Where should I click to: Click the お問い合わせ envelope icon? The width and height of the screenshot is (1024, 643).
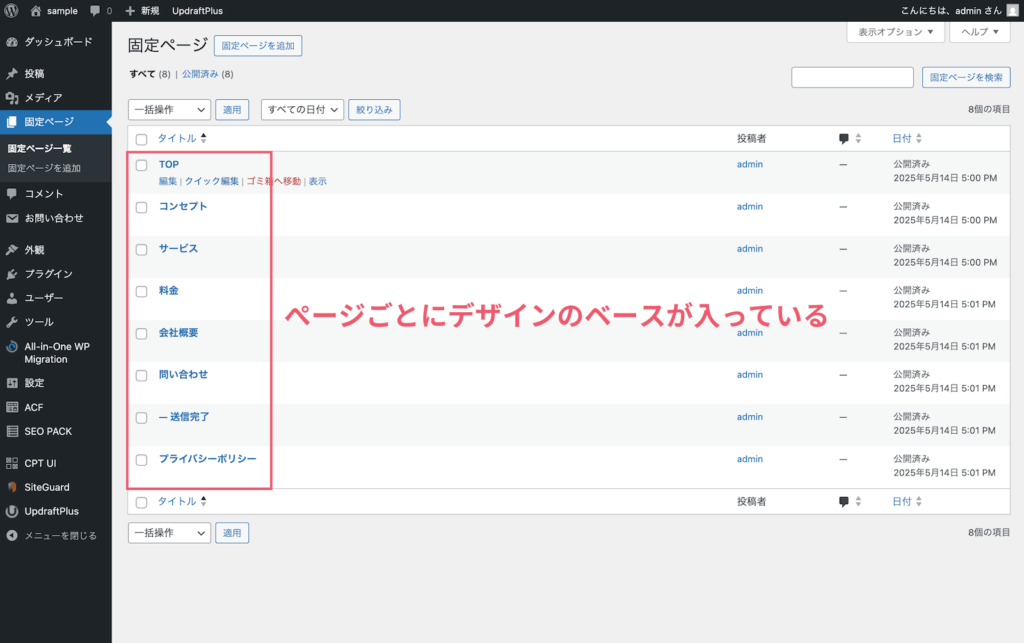click(12, 218)
